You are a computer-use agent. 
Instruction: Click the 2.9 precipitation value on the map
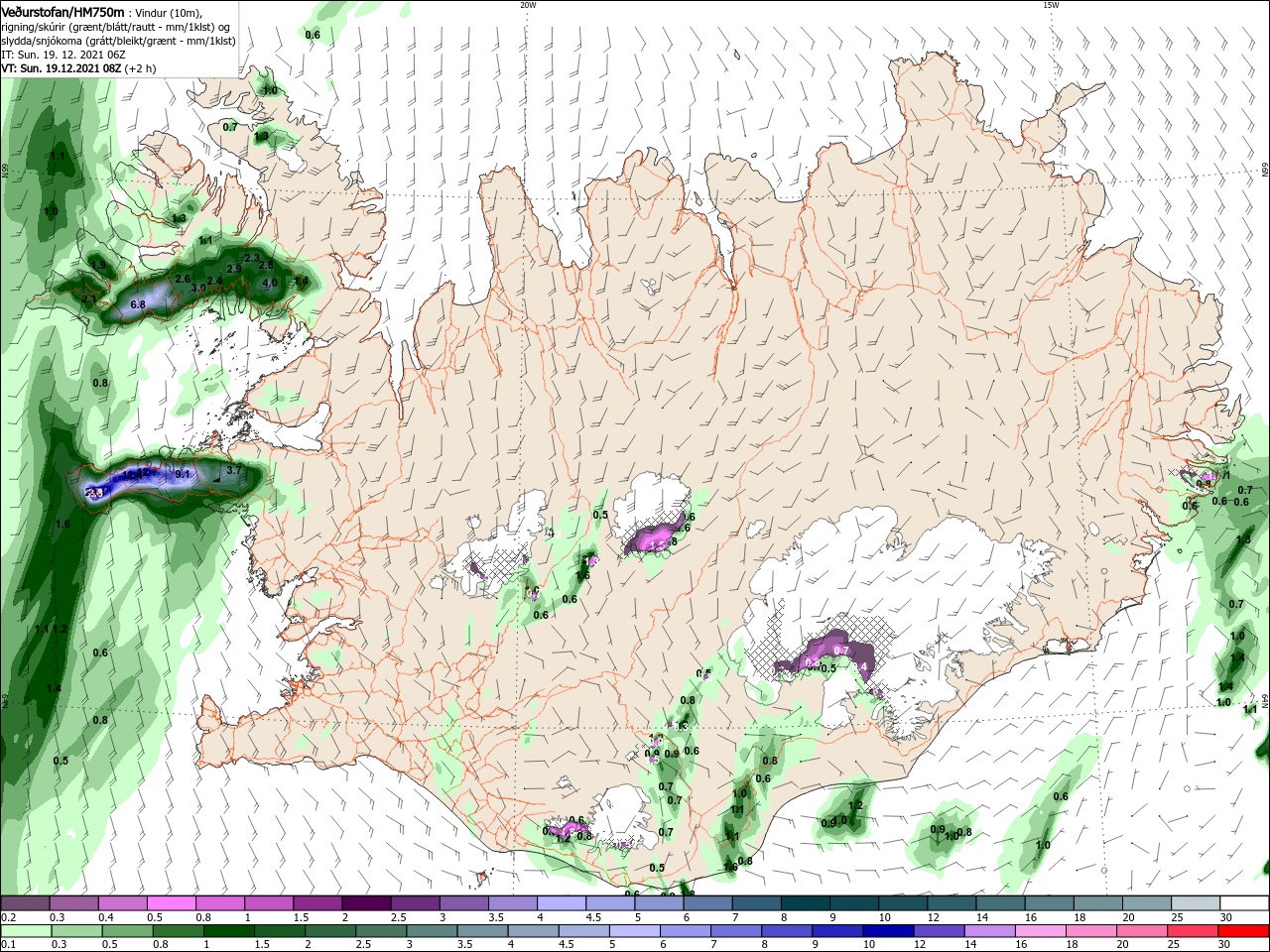coord(234,269)
